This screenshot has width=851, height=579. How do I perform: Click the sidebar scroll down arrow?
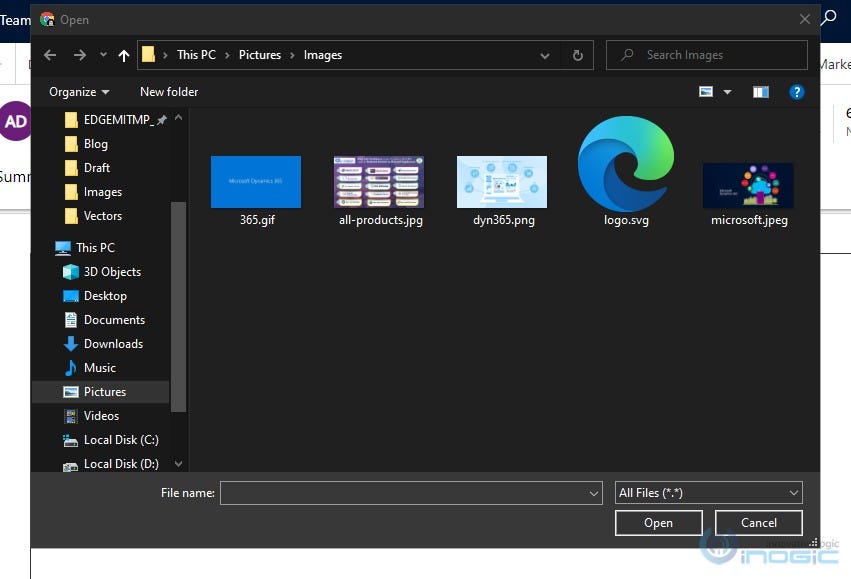pyautogui.click(x=179, y=464)
